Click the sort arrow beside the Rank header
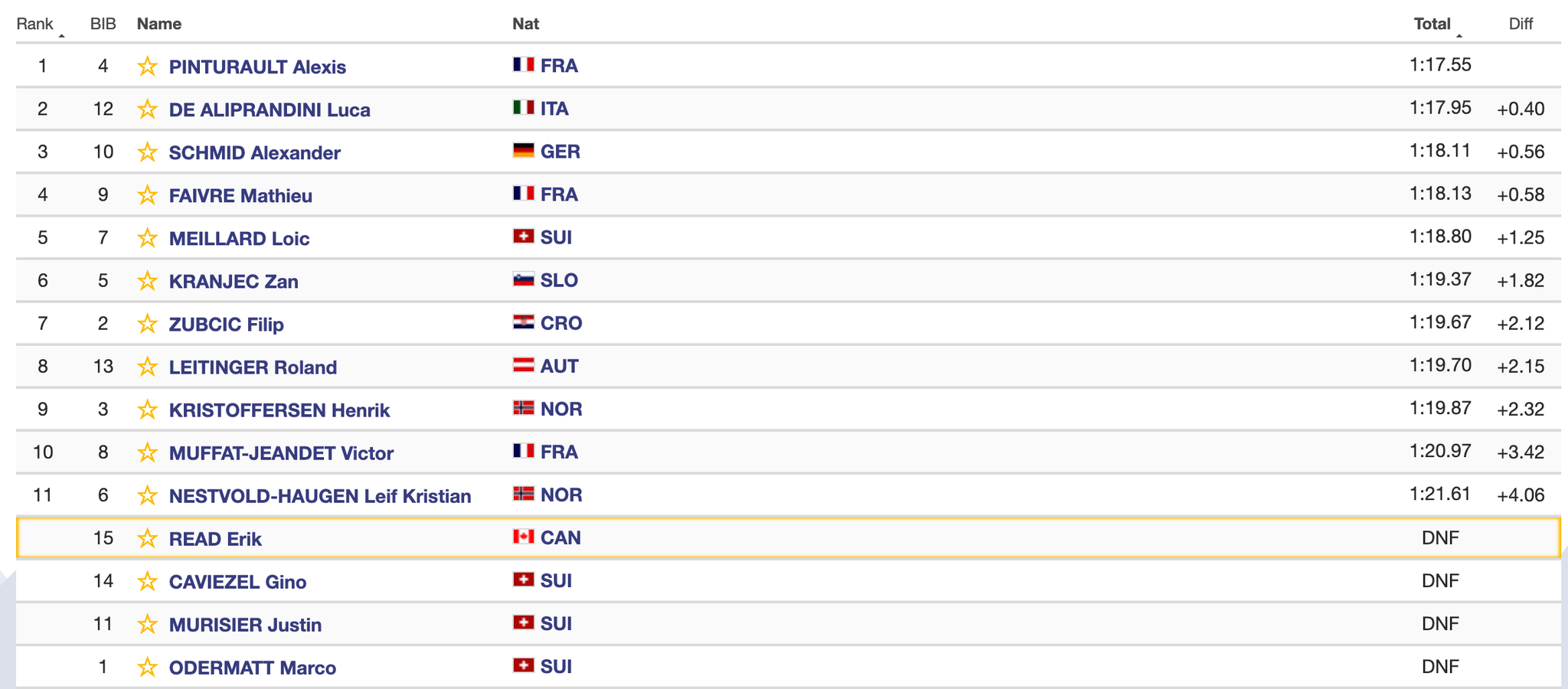 pos(61,35)
